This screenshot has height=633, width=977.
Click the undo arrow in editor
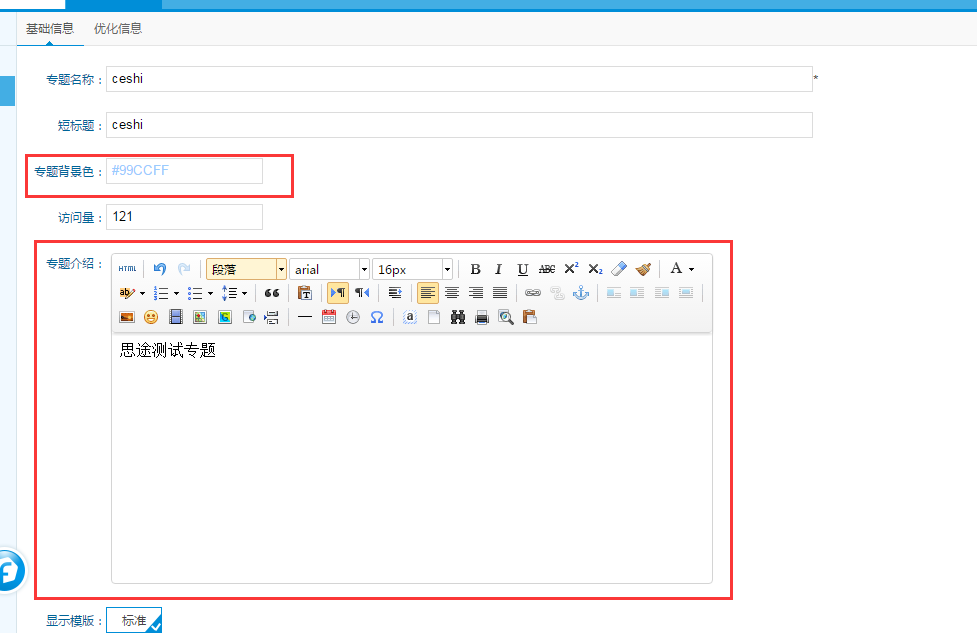tap(159, 269)
